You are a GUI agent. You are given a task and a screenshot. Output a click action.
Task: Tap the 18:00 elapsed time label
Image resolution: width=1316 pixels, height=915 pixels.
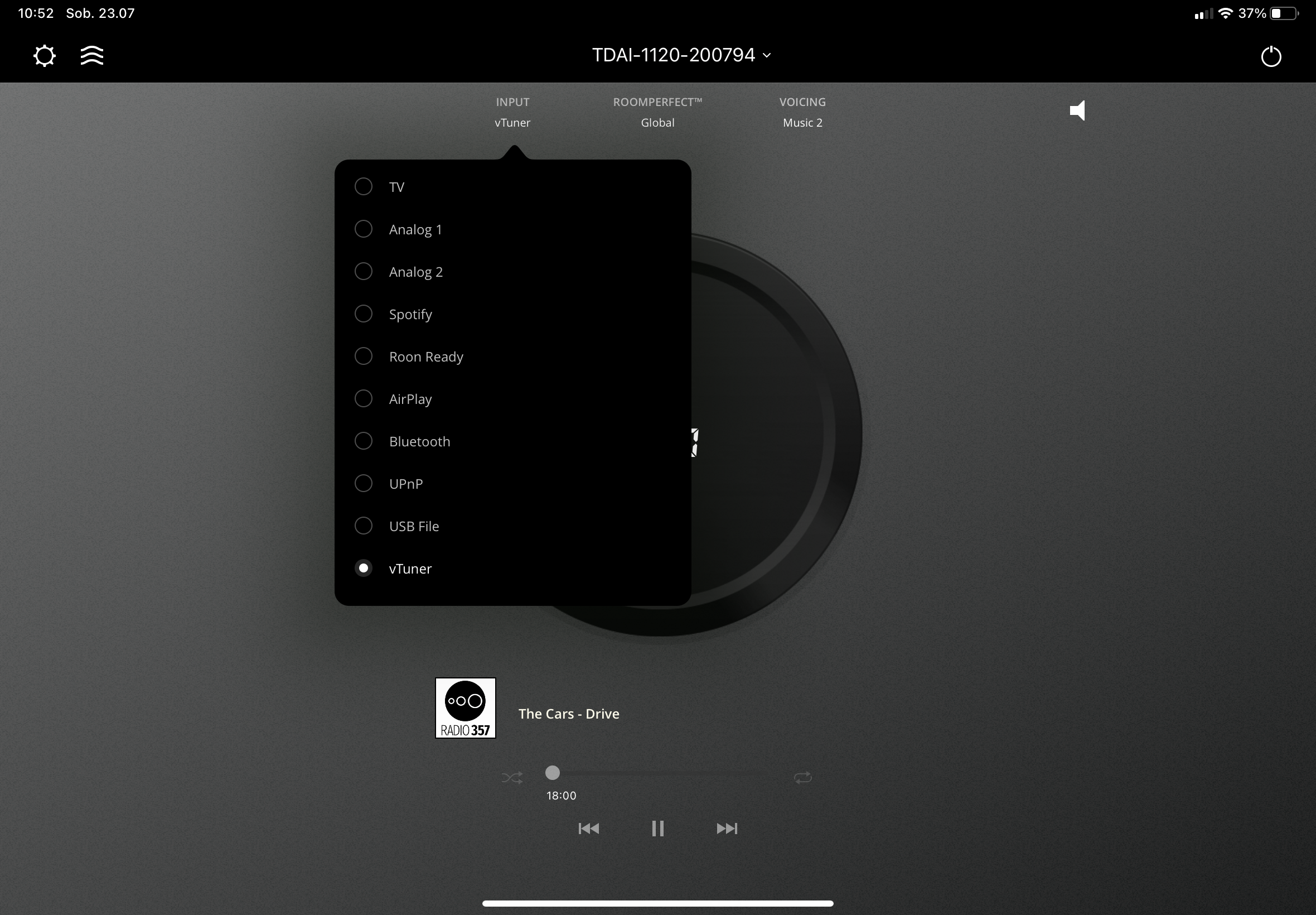(561, 795)
